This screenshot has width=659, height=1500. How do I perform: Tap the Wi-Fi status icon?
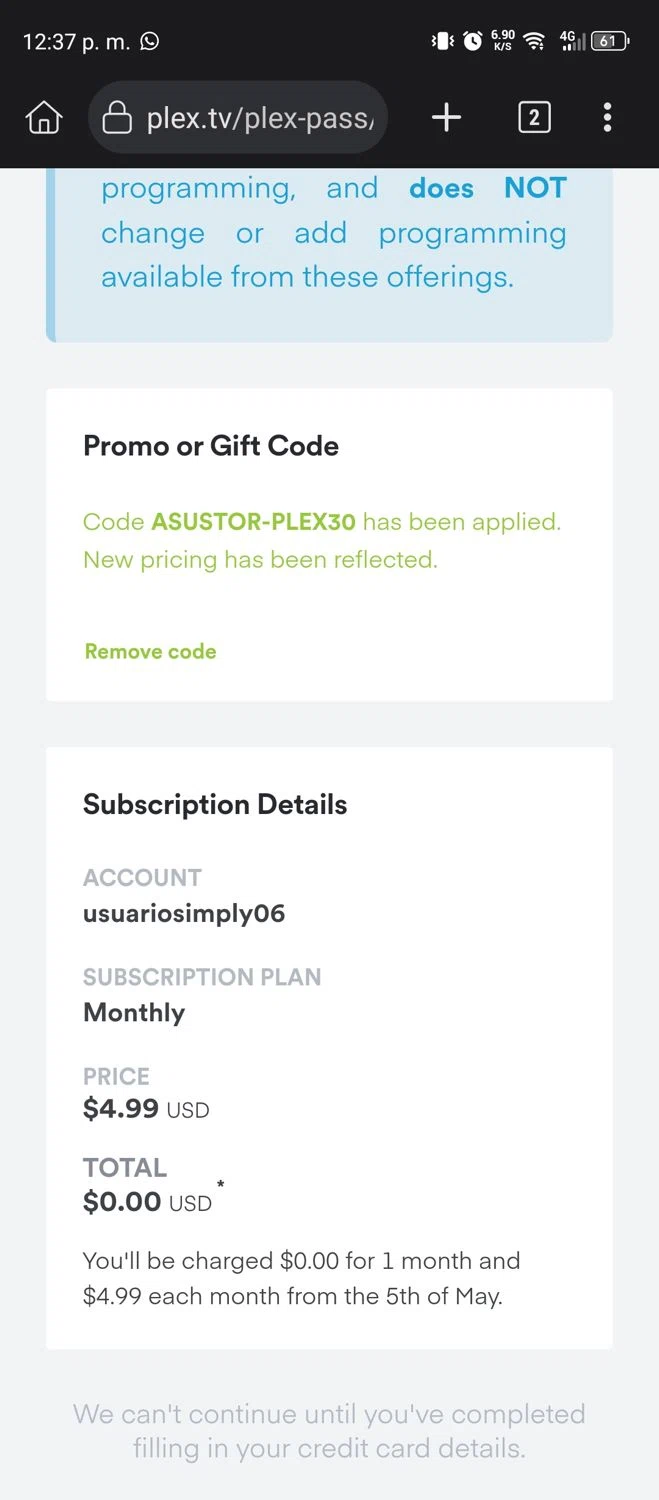pyautogui.click(x=535, y=41)
